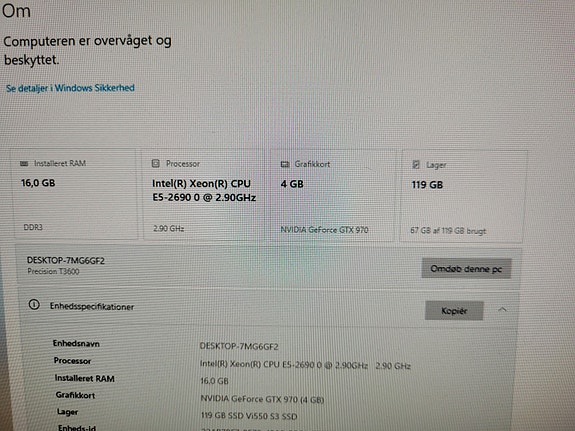Viewport: 575px width, 431px height.
Task: Click the Lager storage icon
Action: tap(416, 164)
